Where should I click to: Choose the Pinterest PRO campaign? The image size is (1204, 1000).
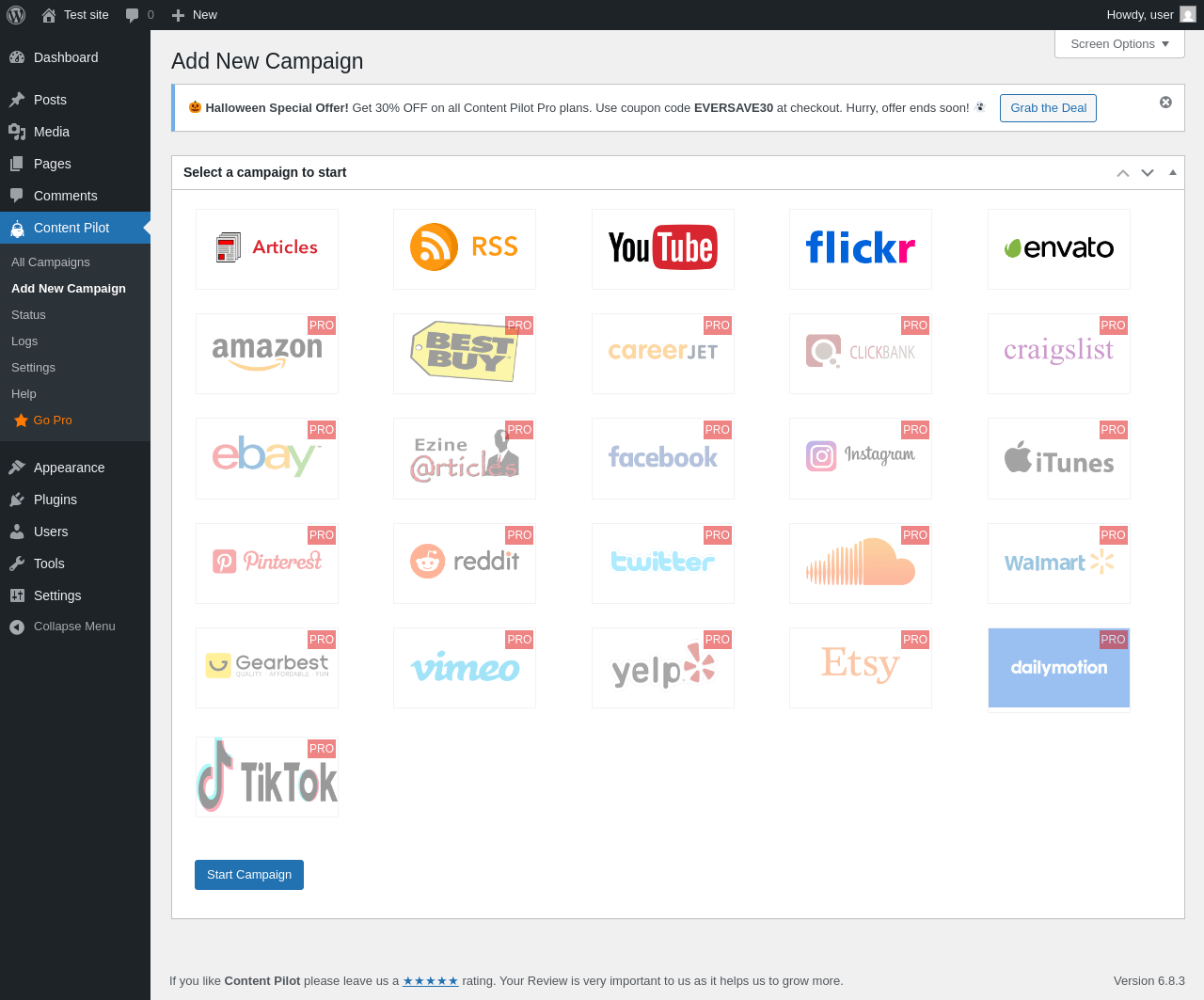[x=267, y=563]
